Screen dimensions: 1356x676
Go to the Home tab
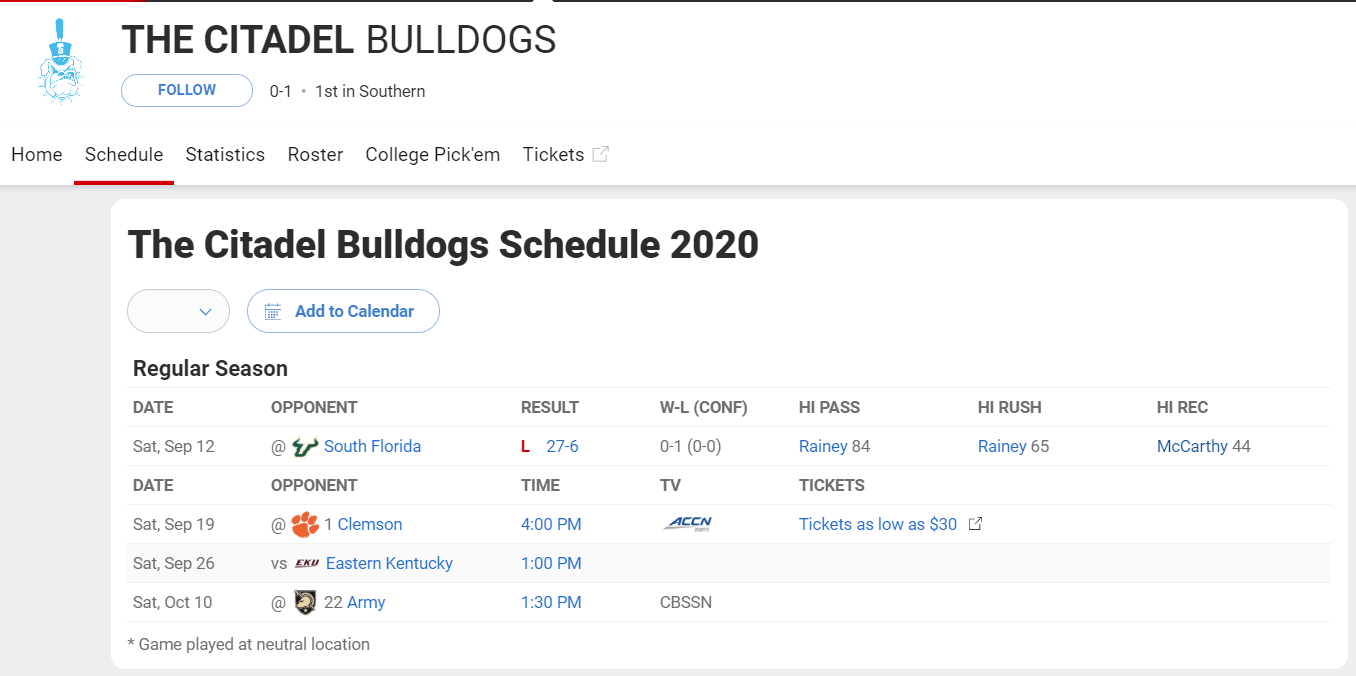(x=37, y=154)
